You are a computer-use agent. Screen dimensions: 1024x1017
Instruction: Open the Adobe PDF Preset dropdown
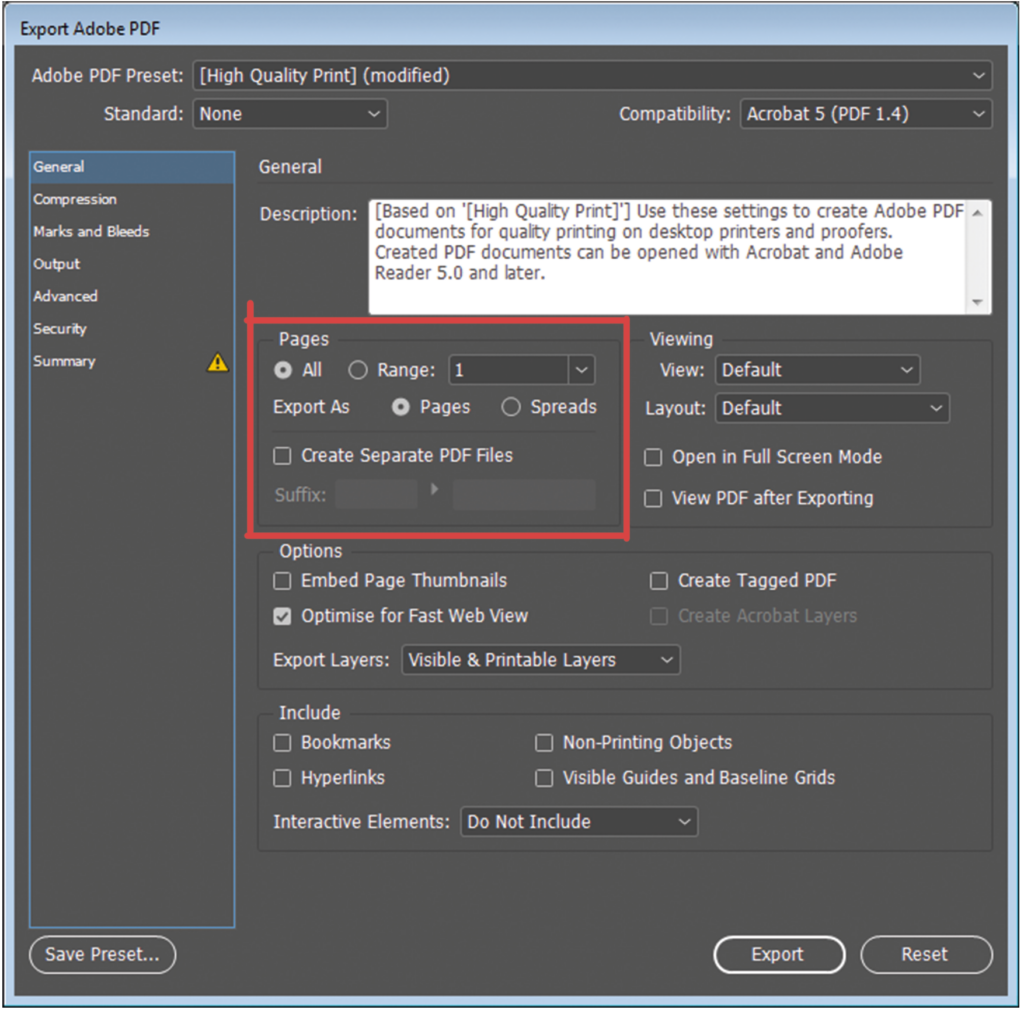[x=592, y=76]
